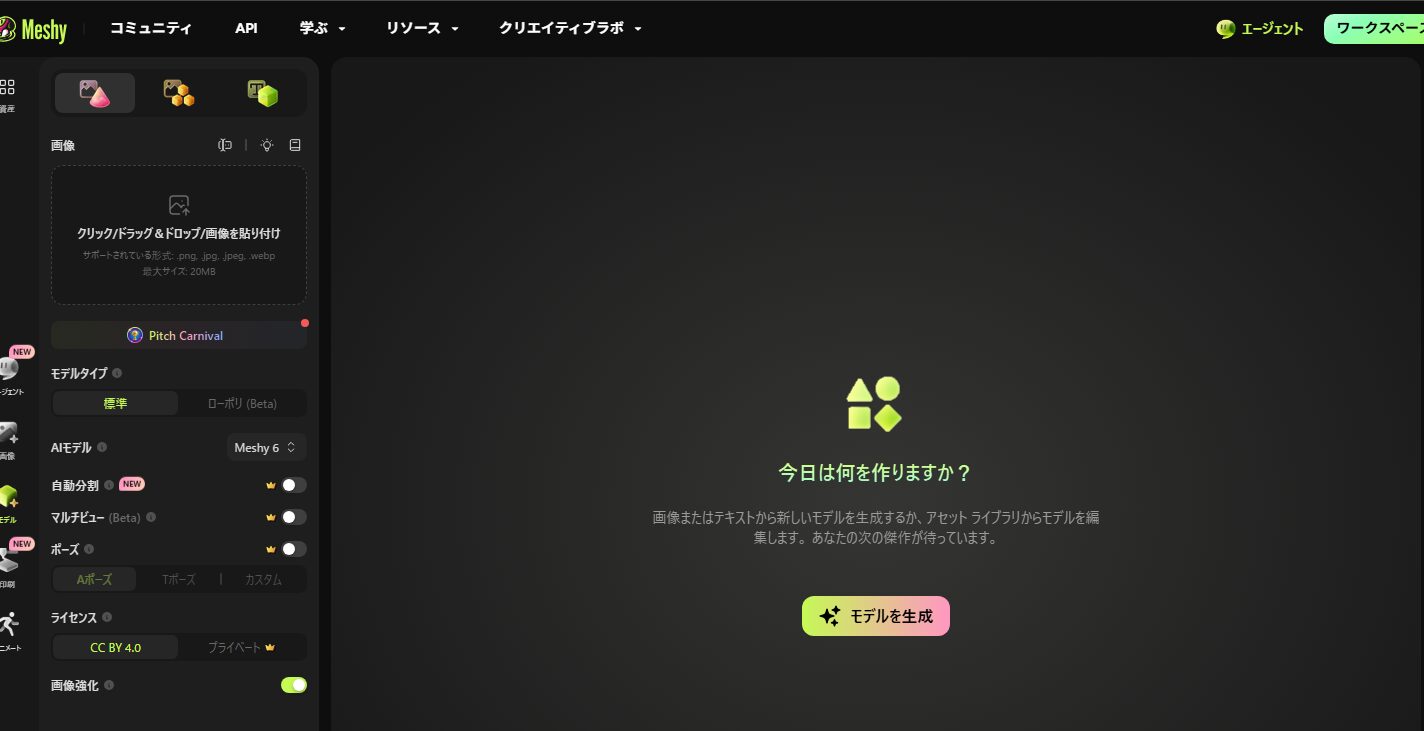Click info icon next to 画像強化
1424x731 pixels.
109,685
